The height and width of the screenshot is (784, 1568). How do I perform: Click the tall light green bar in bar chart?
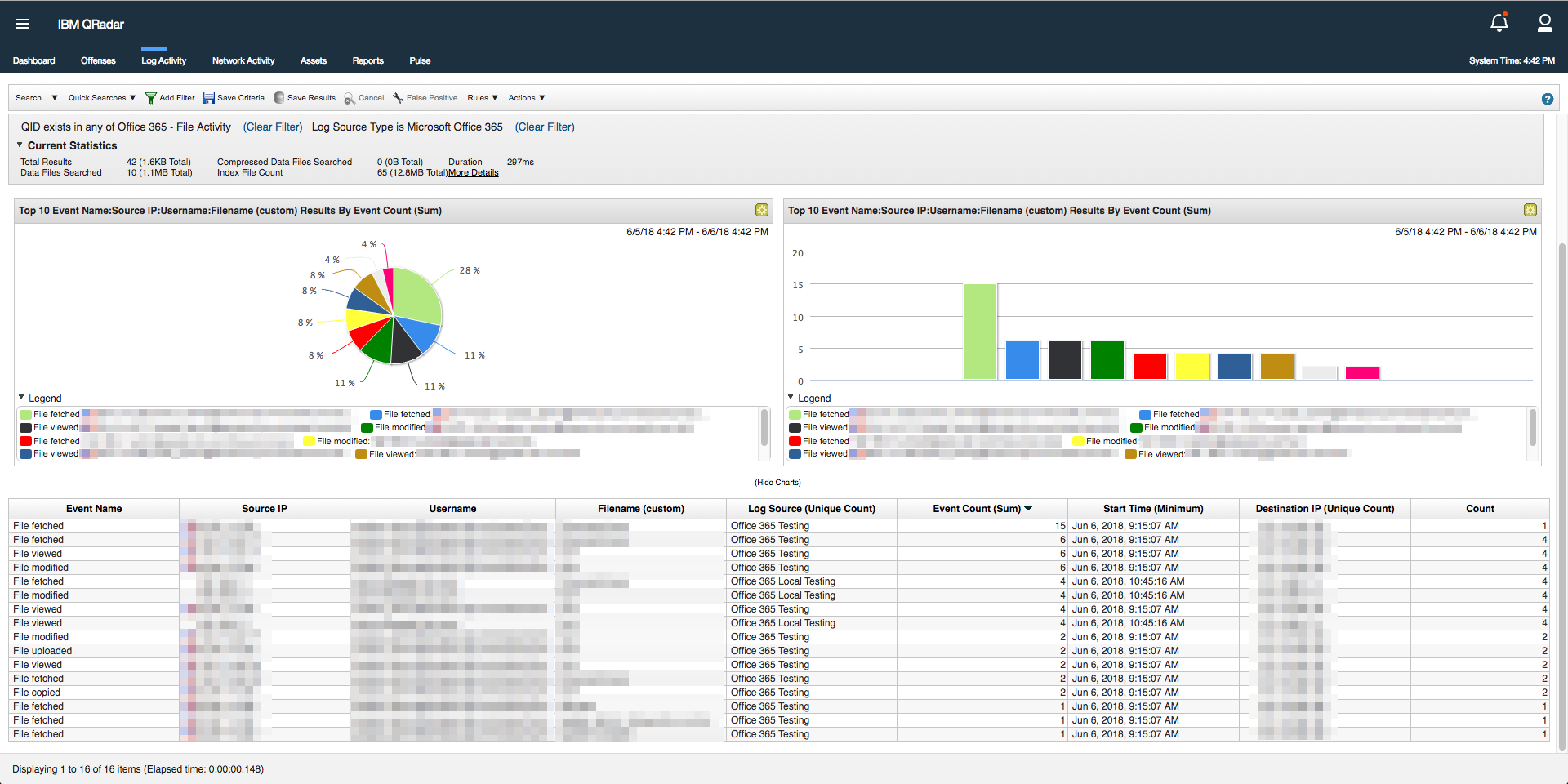980,332
